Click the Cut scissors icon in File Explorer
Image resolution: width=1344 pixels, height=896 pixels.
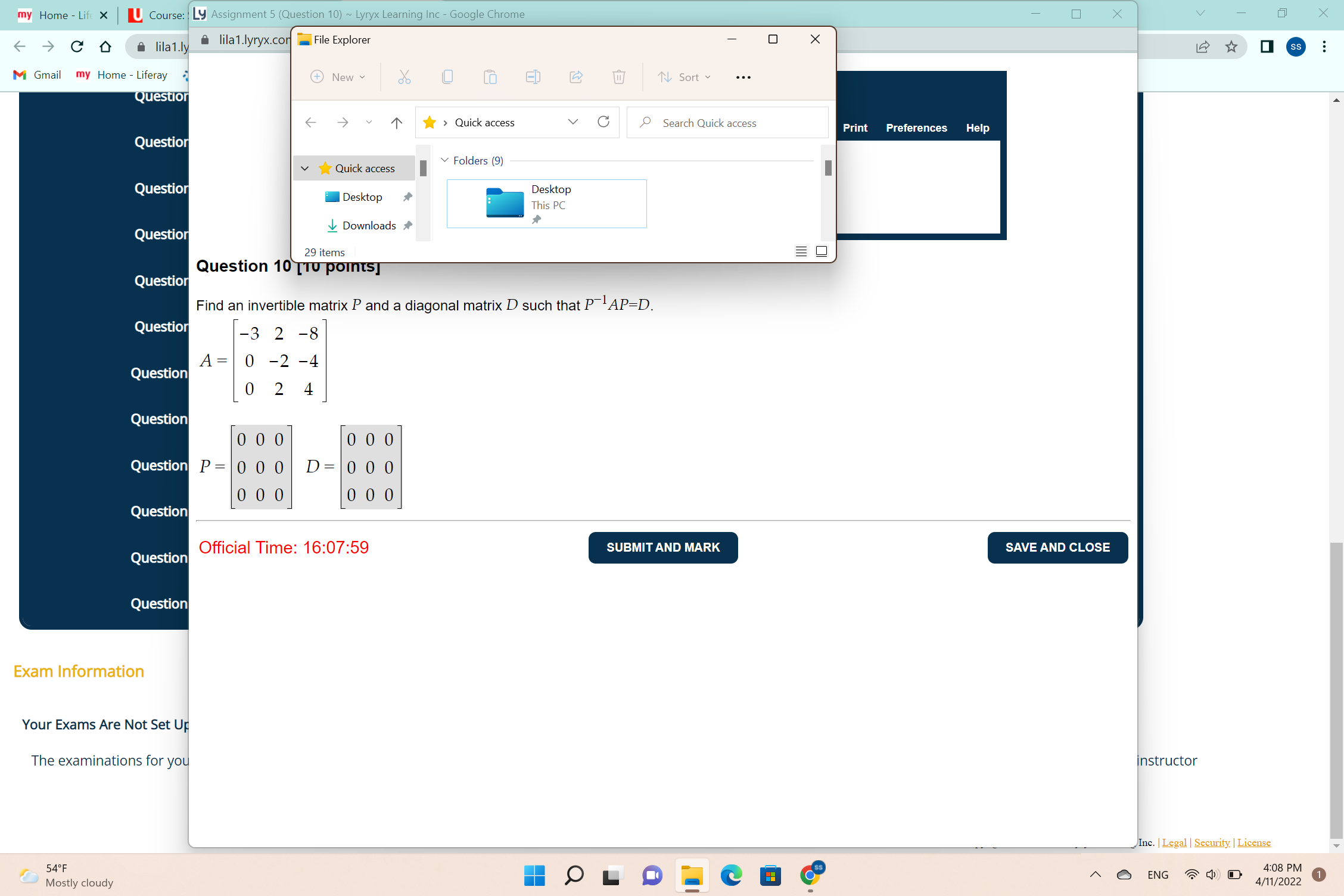(405, 77)
